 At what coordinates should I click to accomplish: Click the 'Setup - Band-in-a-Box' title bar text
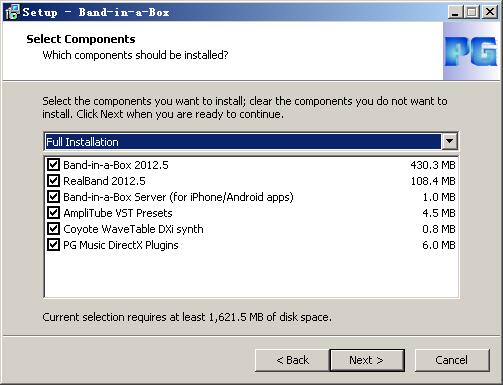96,12
